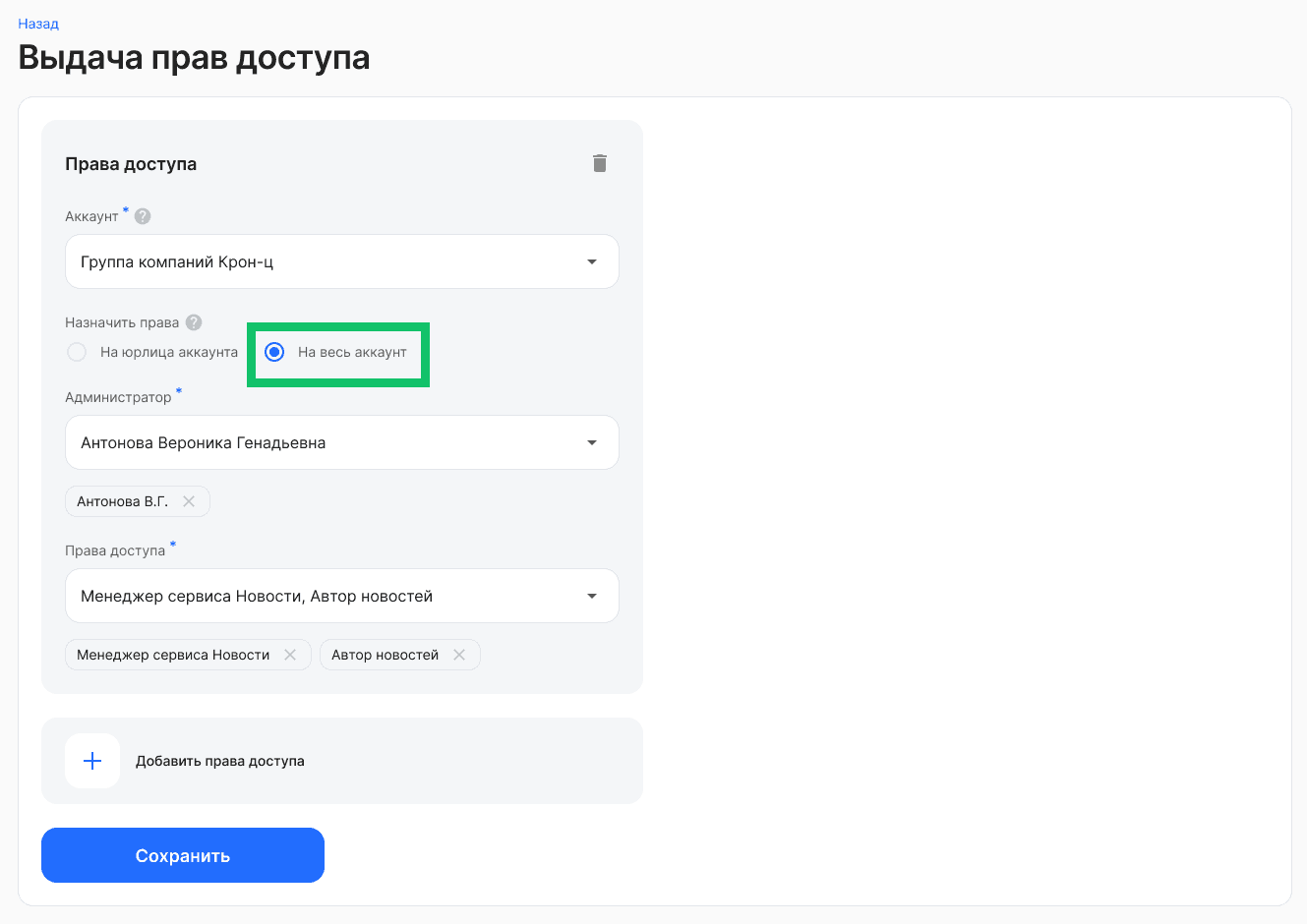Remove the Автор новостей chip

pos(458,655)
